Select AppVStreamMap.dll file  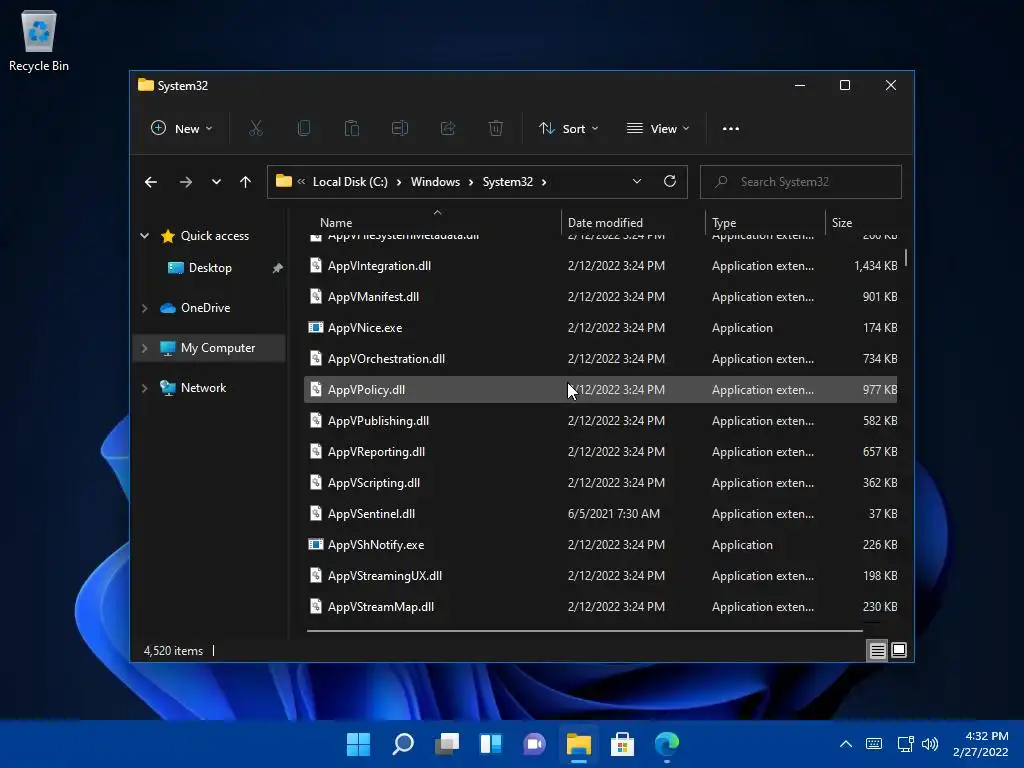(x=600, y=607)
